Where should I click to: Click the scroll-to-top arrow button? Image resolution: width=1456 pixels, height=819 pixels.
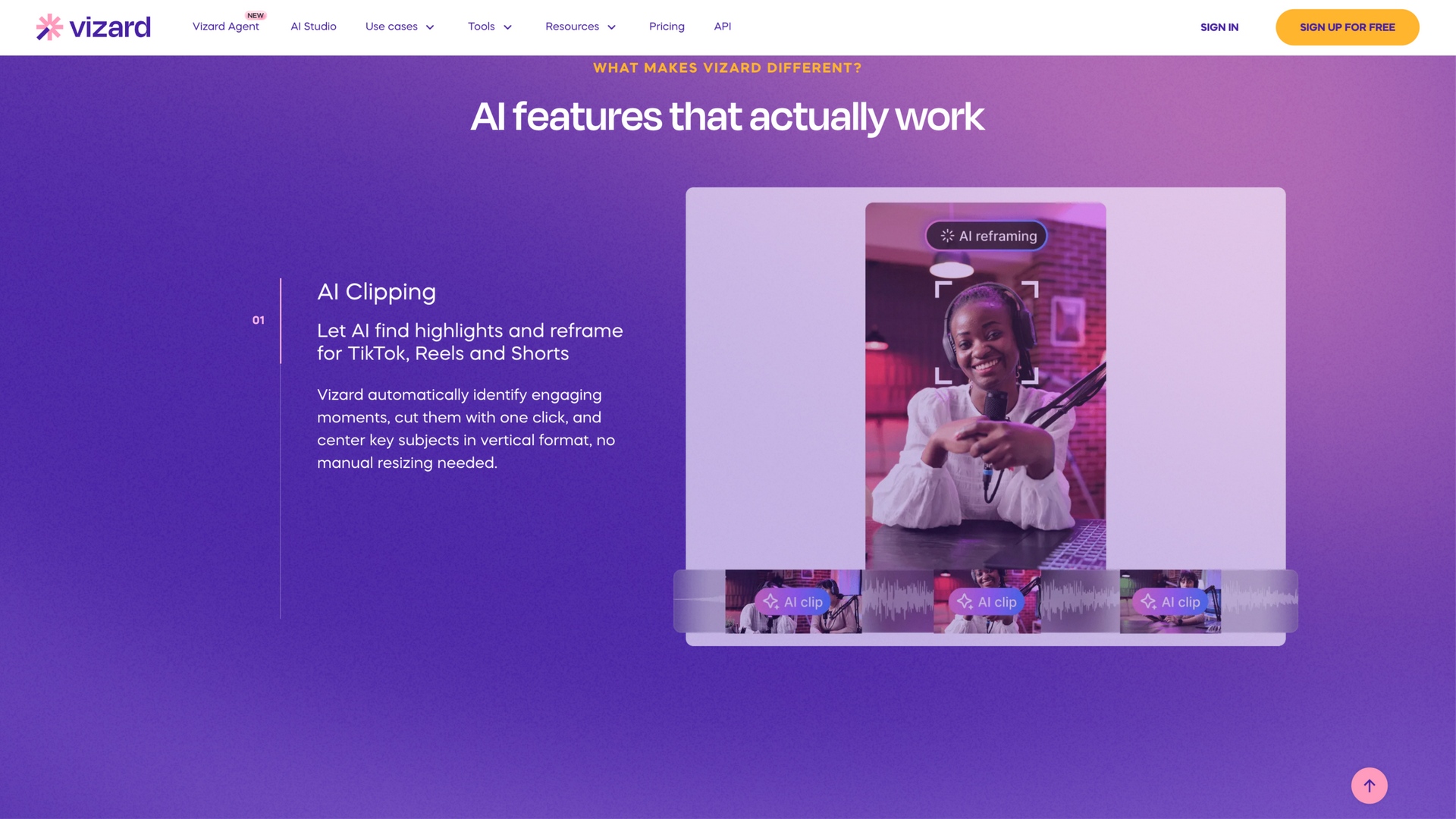point(1370,786)
